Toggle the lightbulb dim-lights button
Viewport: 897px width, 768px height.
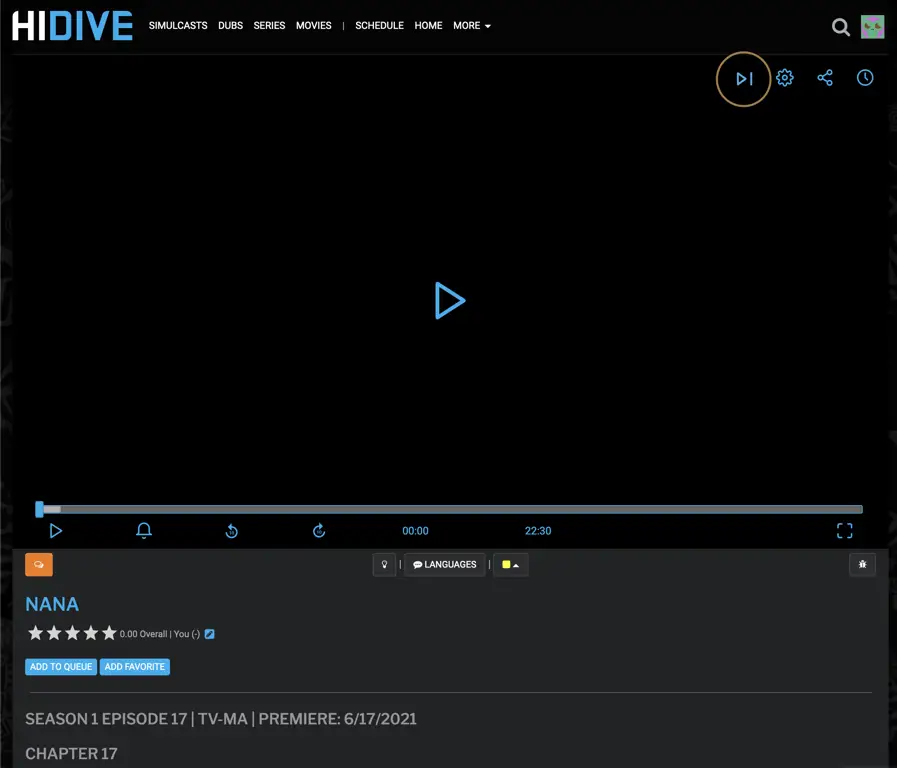tap(384, 564)
